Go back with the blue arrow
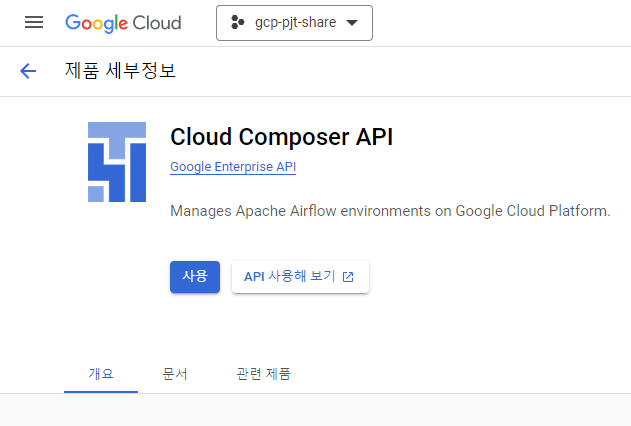Screen dimensions: 631x426 (x=28, y=71)
